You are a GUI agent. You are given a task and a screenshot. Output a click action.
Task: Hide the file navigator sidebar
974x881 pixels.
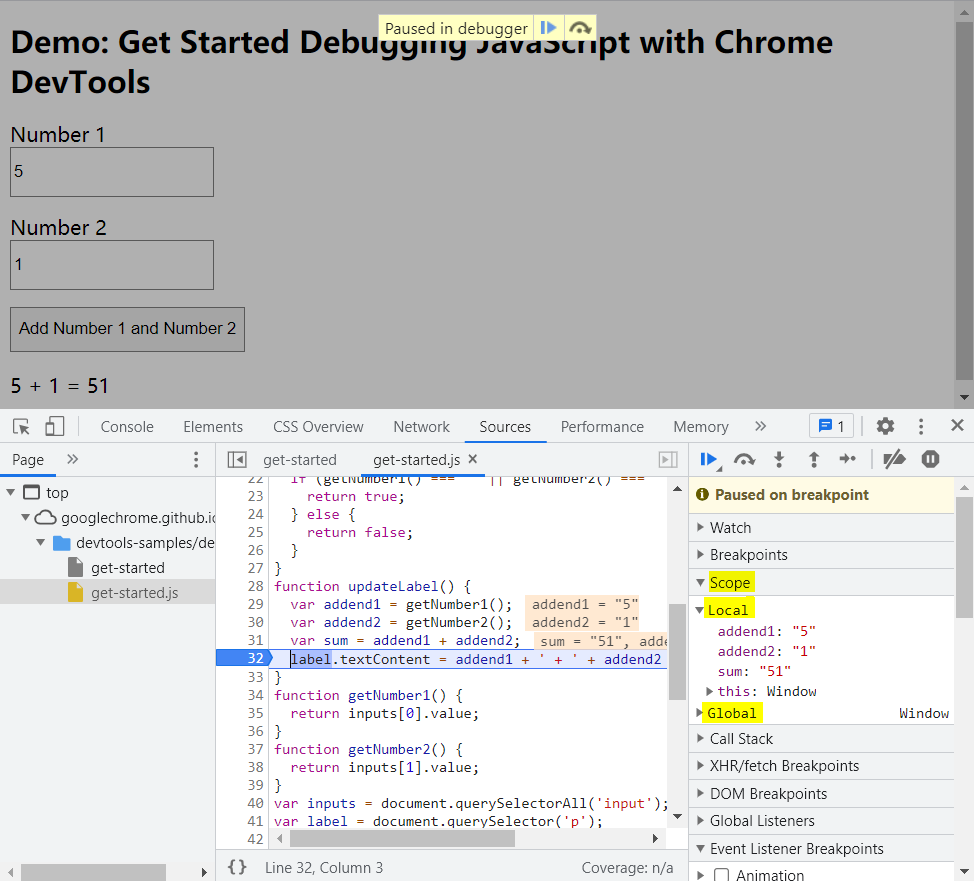point(237,460)
